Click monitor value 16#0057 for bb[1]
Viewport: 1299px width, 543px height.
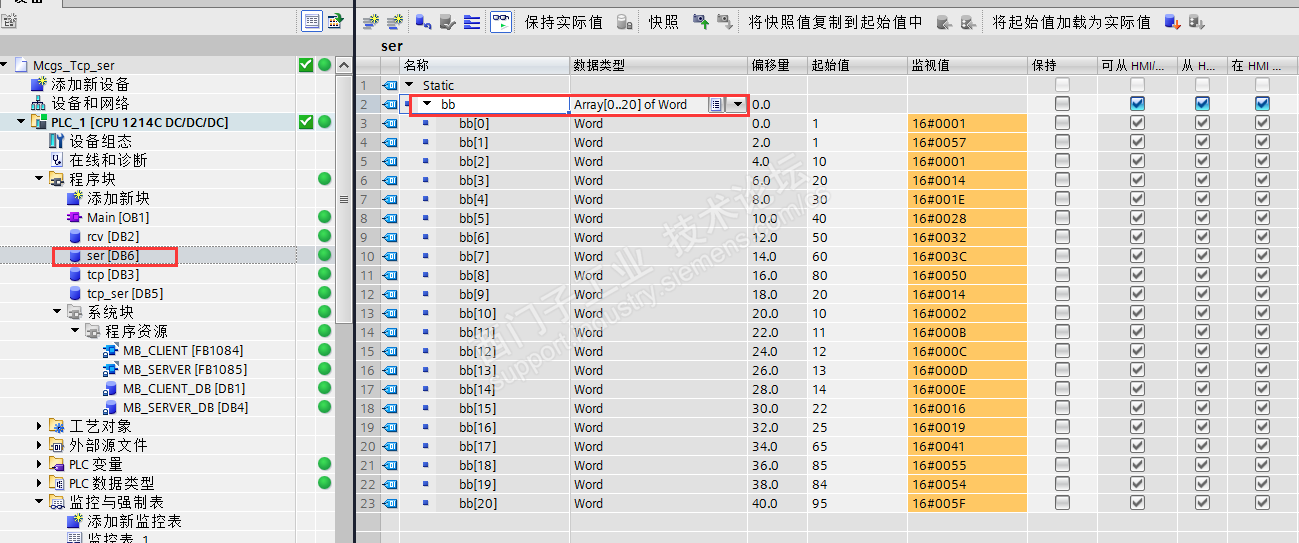[967, 142]
